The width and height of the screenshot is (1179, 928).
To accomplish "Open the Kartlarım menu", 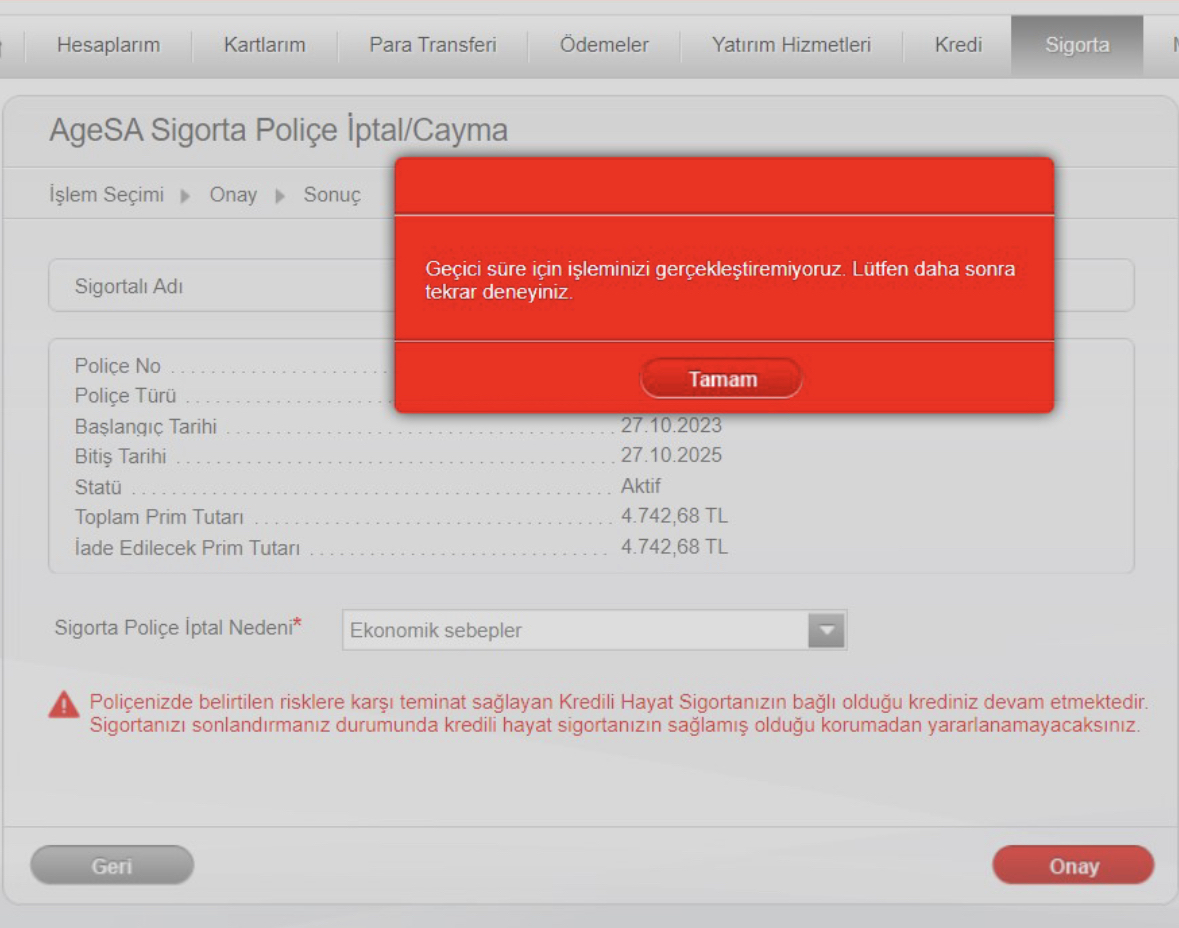I will [265, 45].
